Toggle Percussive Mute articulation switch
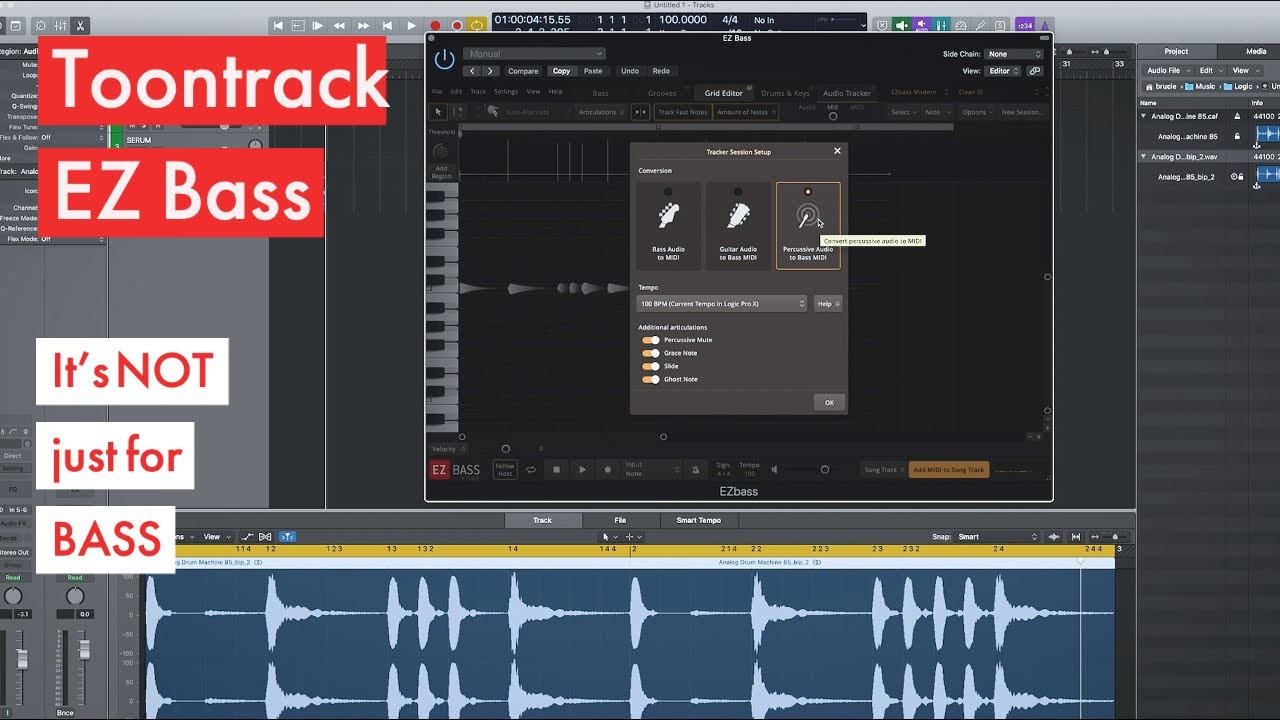1280x720 pixels. [651, 340]
